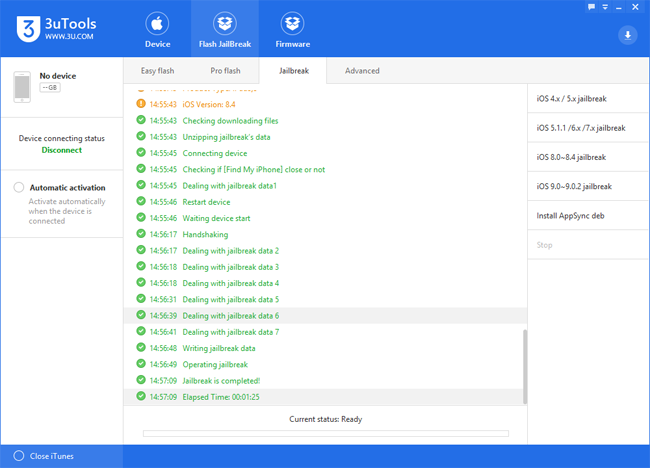Select the Jailbreak tab
The height and width of the screenshot is (468, 650).
pos(293,71)
